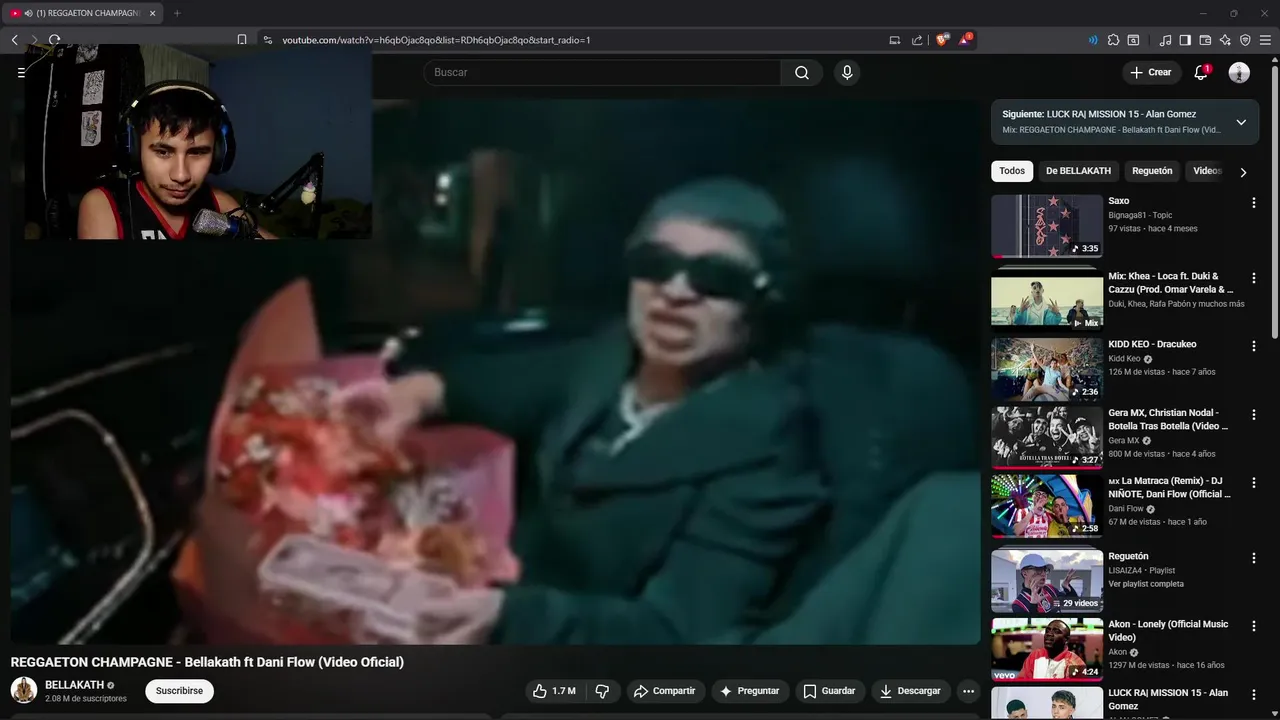Open options for Akon - Lonely video
This screenshot has width=1280, height=720.
[x=1254, y=626]
